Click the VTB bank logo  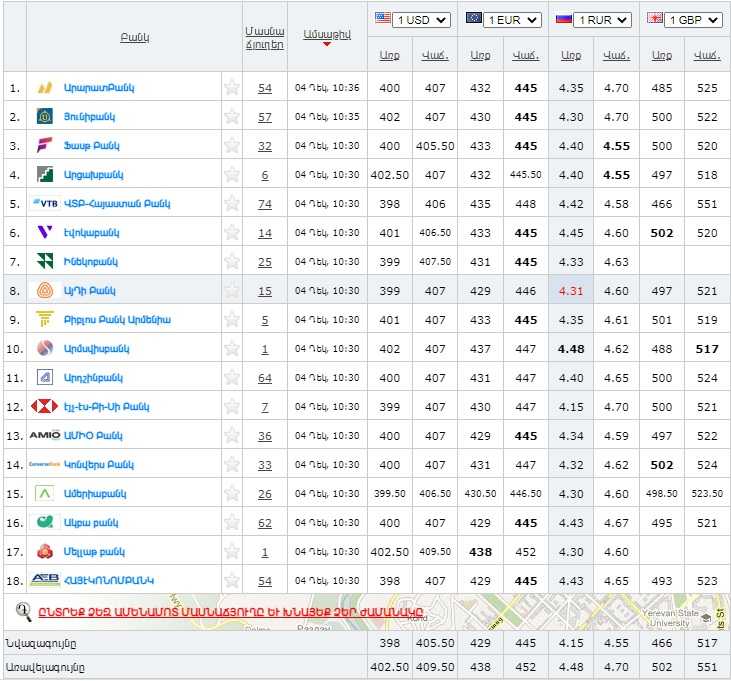tap(45, 204)
